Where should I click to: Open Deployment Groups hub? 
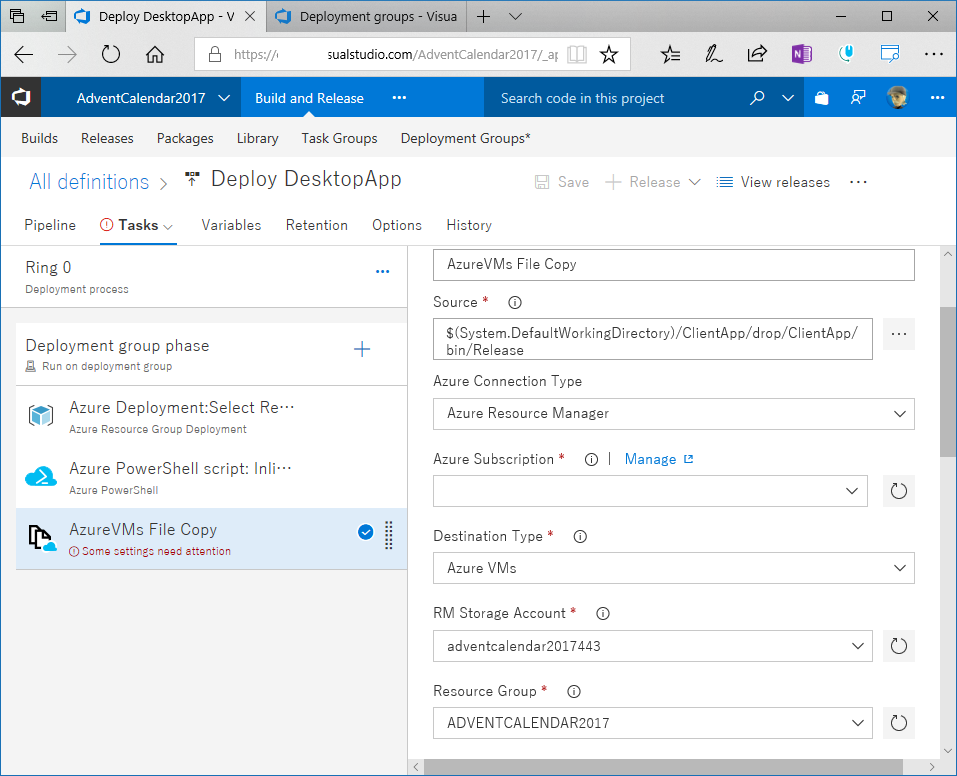[465, 139]
